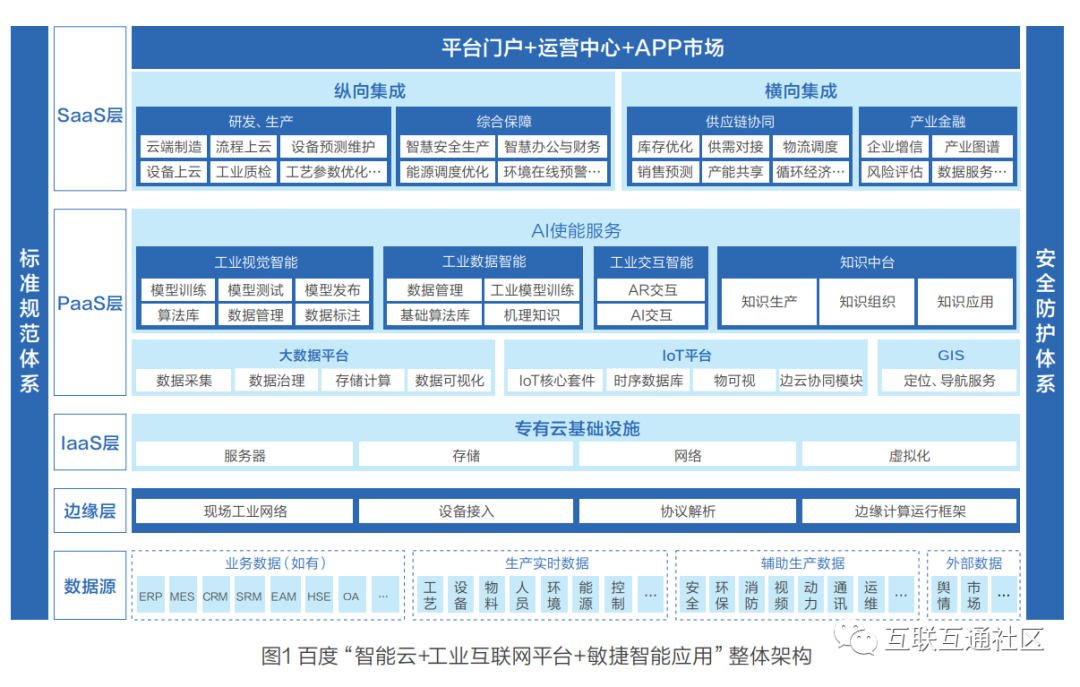Select the PaaS层 label box
Viewport: 1080px width, 687px height.
(x=90, y=303)
